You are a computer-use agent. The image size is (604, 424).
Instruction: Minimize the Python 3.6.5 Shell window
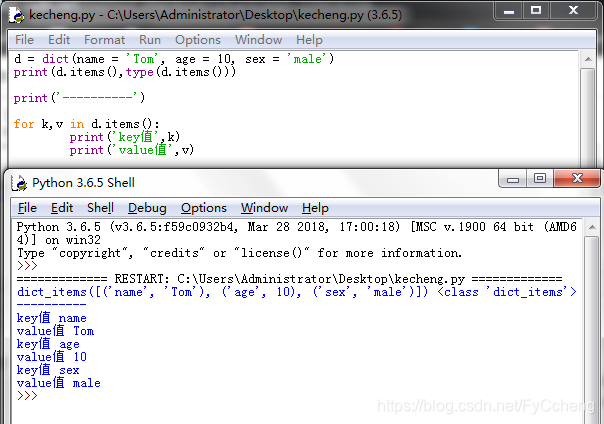[513, 179]
